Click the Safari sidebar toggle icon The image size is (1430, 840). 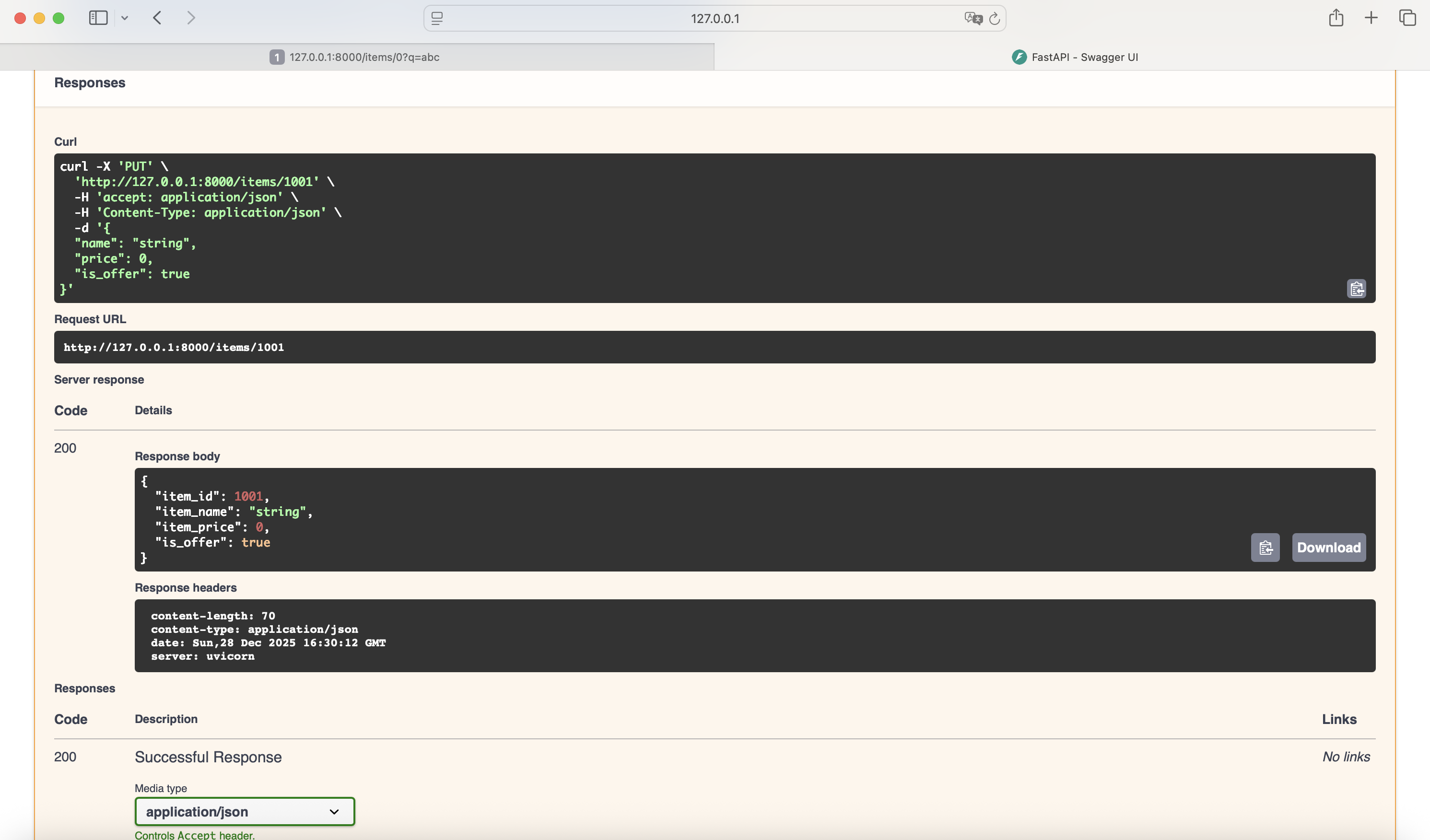point(98,18)
